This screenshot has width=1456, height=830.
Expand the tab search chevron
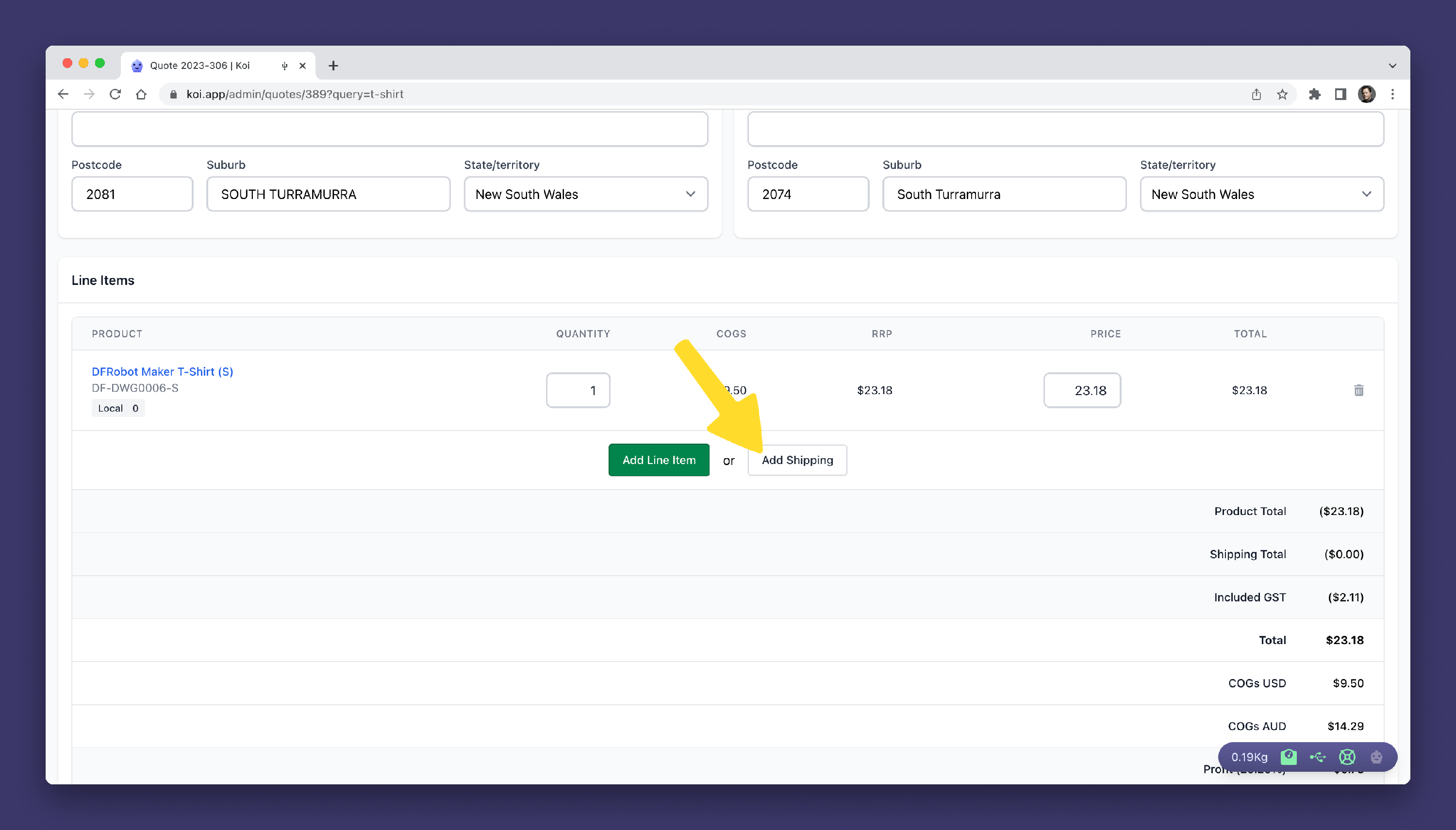click(x=1391, y=66)
